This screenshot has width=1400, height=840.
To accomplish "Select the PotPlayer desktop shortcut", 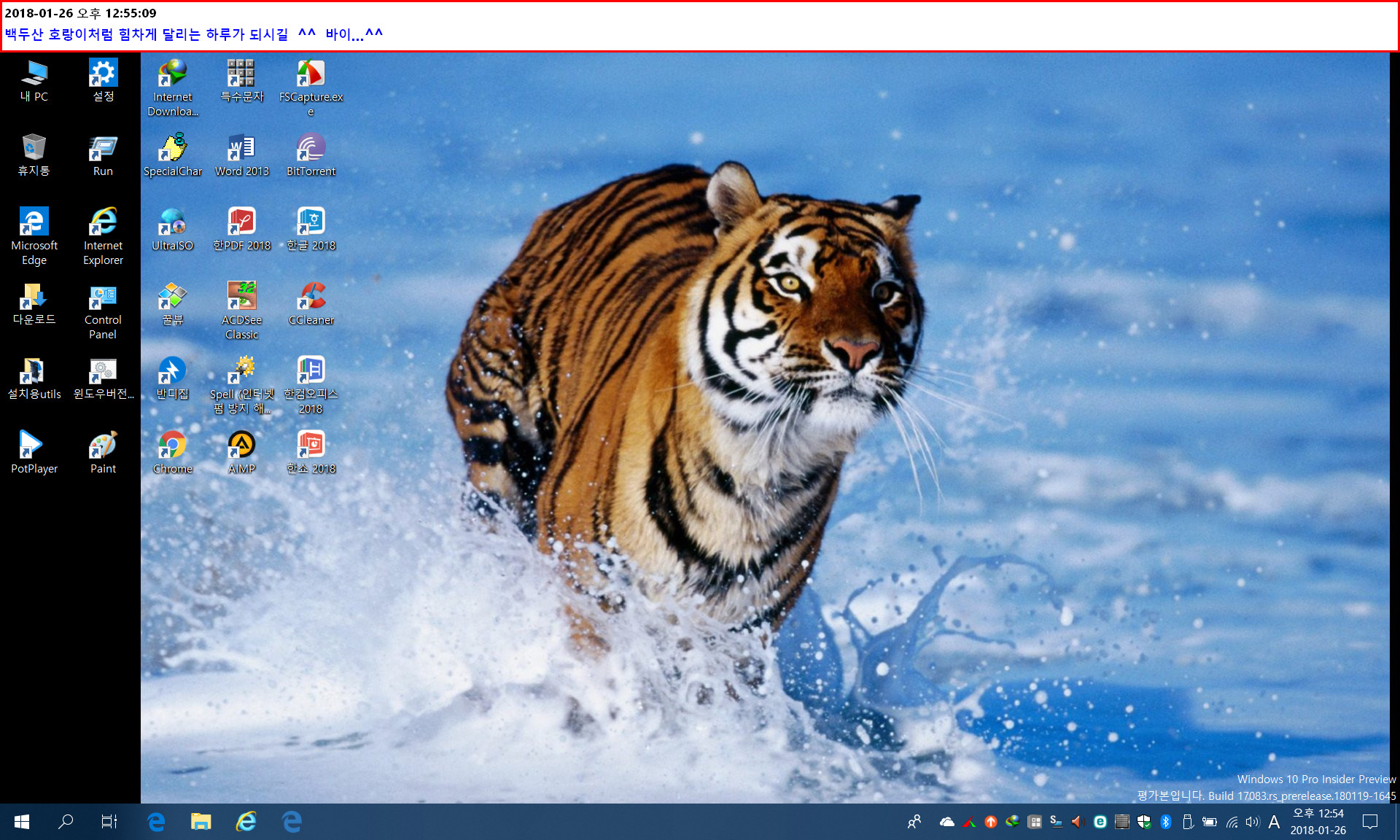I will [x=34, y=453].
